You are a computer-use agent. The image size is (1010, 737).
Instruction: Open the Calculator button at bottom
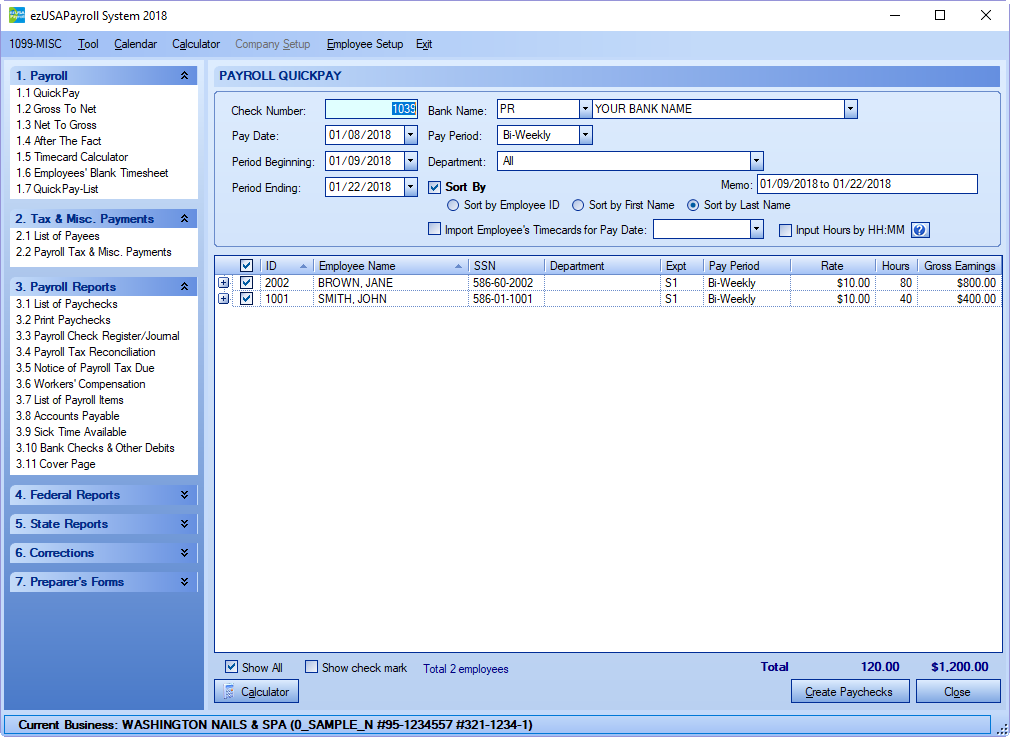click(256, 692)
